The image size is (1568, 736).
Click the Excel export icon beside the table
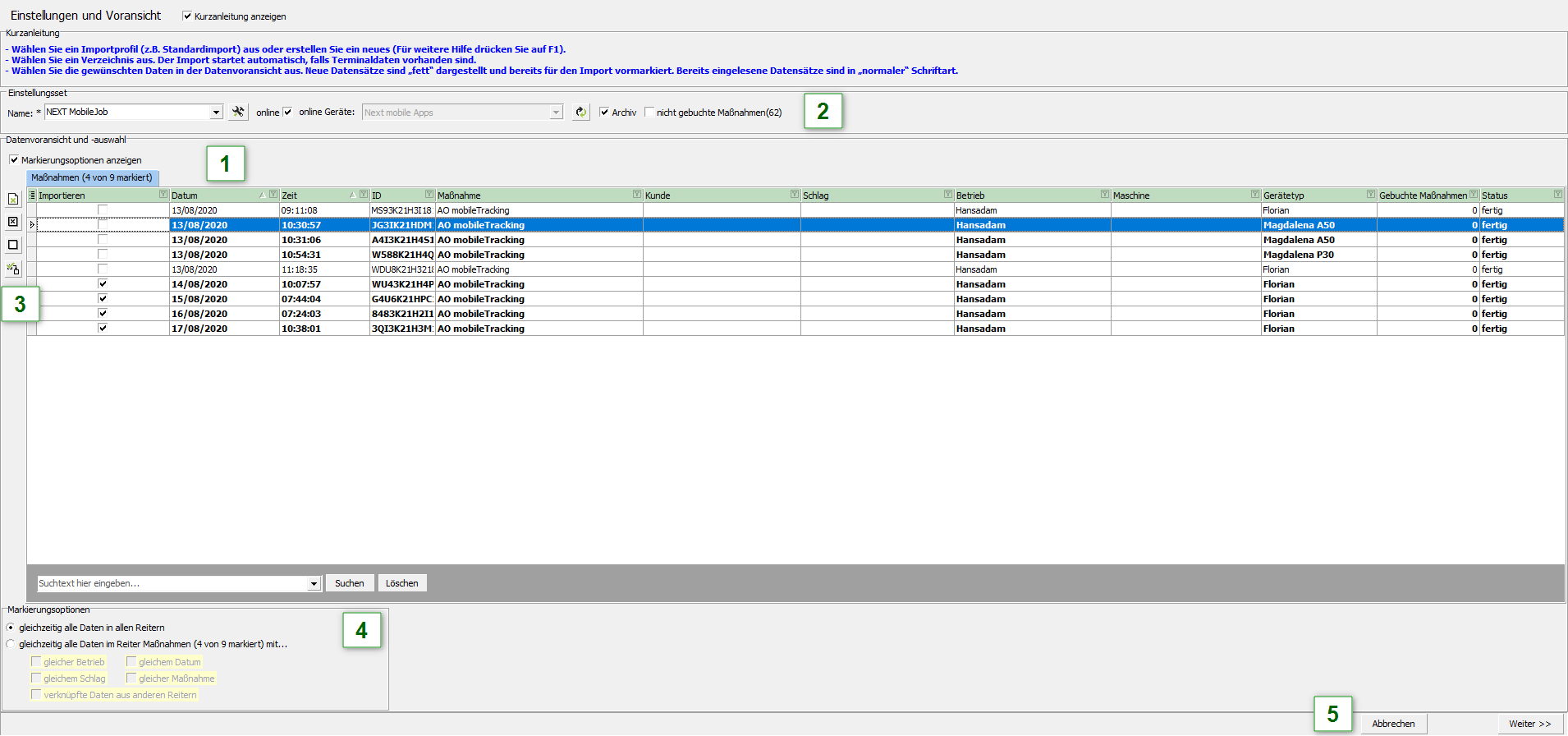point(13,199)
